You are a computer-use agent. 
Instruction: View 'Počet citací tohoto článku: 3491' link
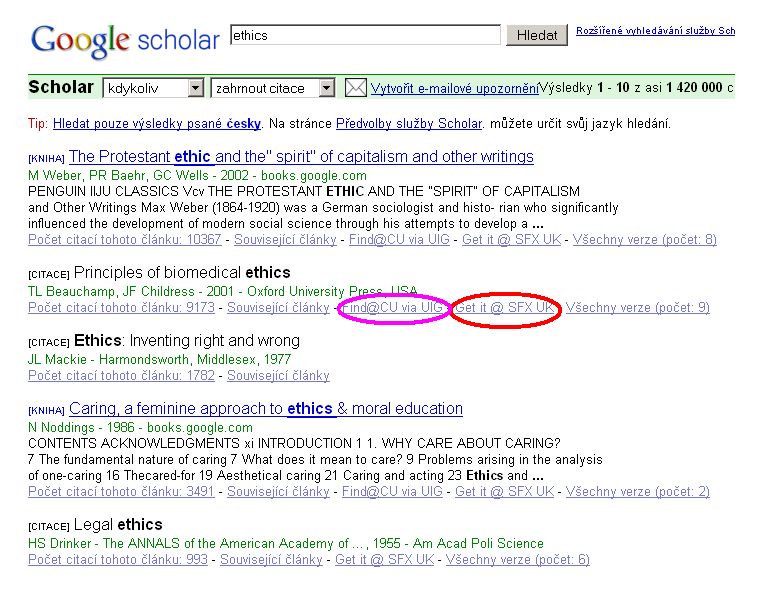click(121, 492)
